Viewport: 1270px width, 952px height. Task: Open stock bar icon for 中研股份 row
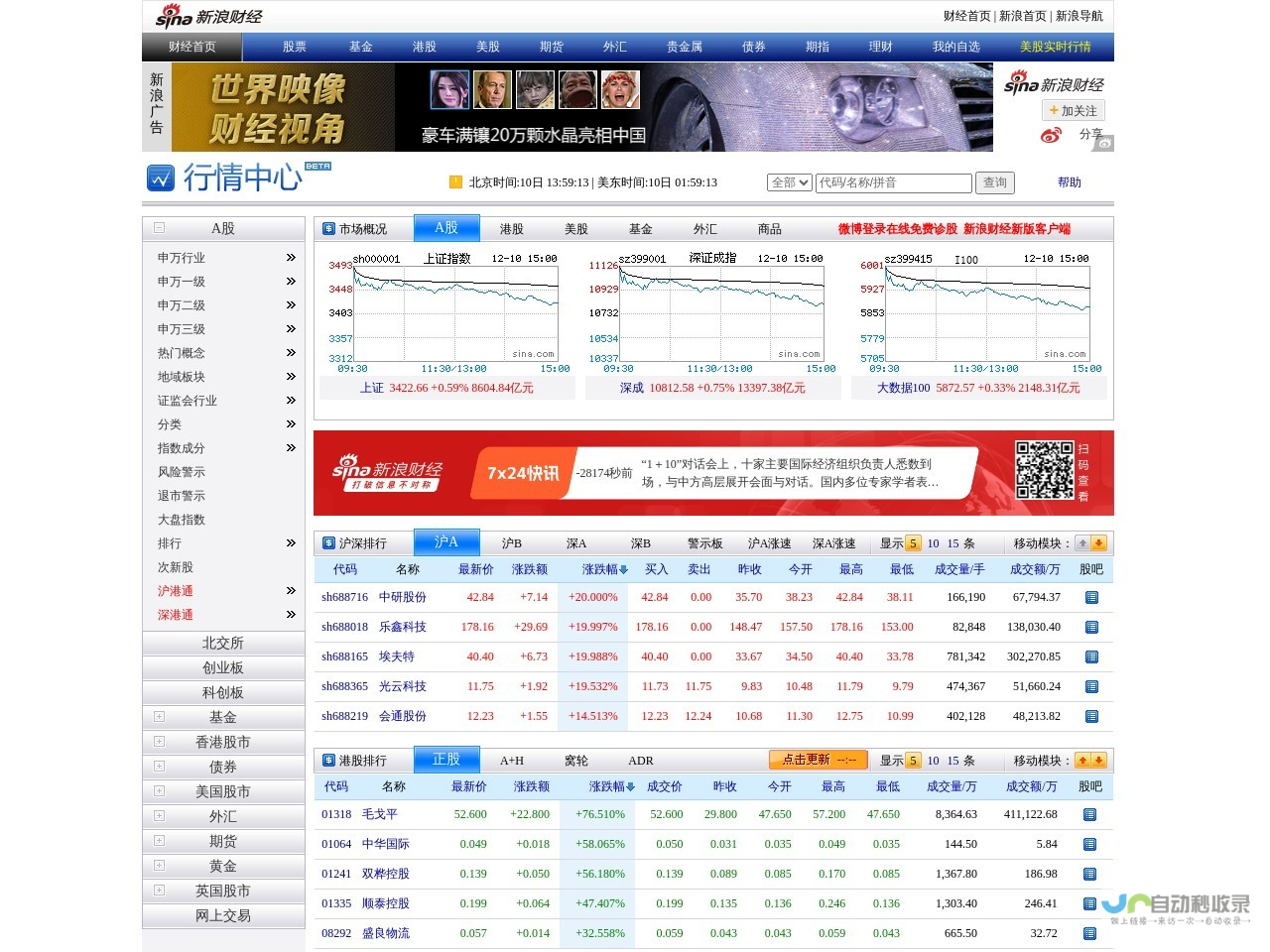(x=1091, y=597)
